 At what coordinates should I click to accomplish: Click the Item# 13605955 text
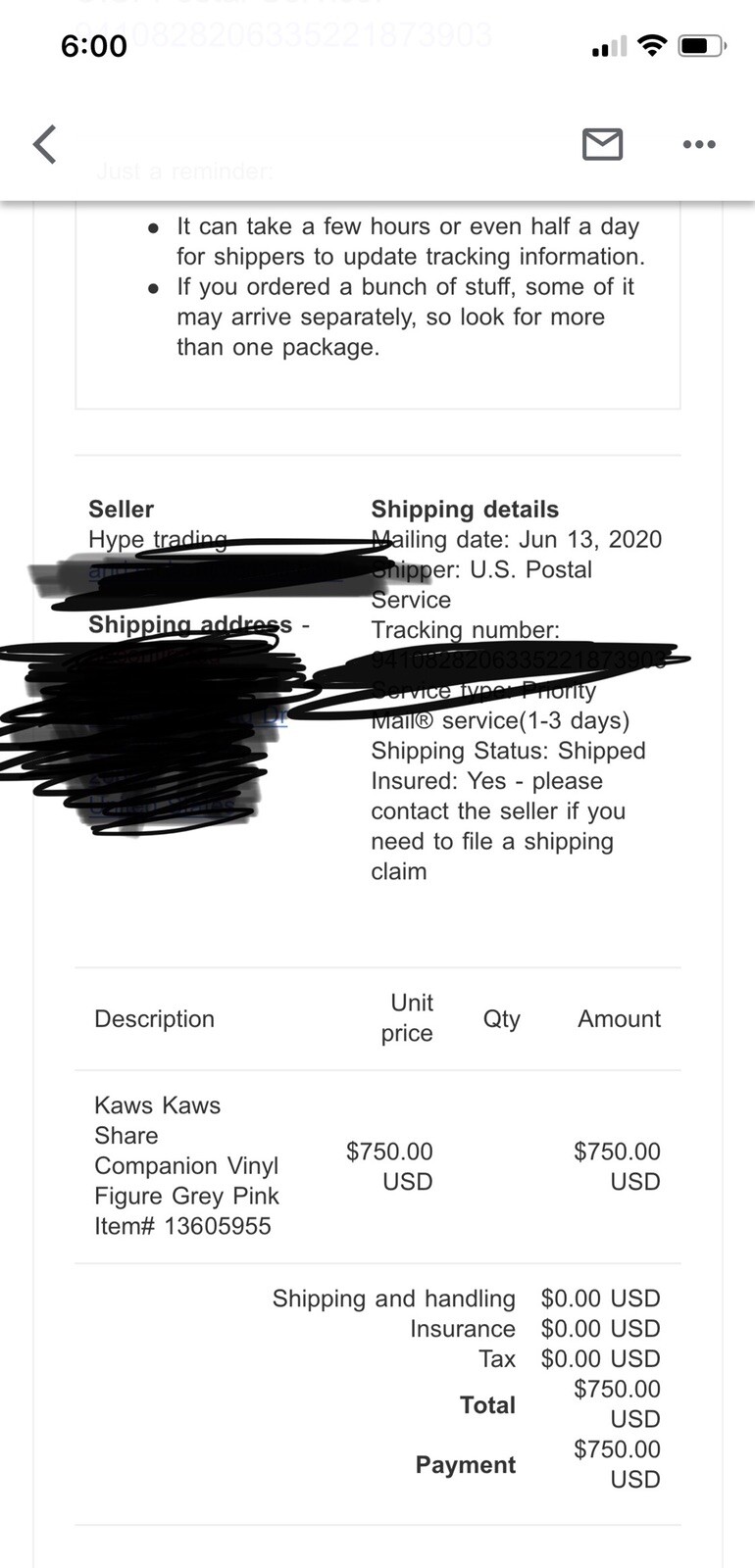182,1226
